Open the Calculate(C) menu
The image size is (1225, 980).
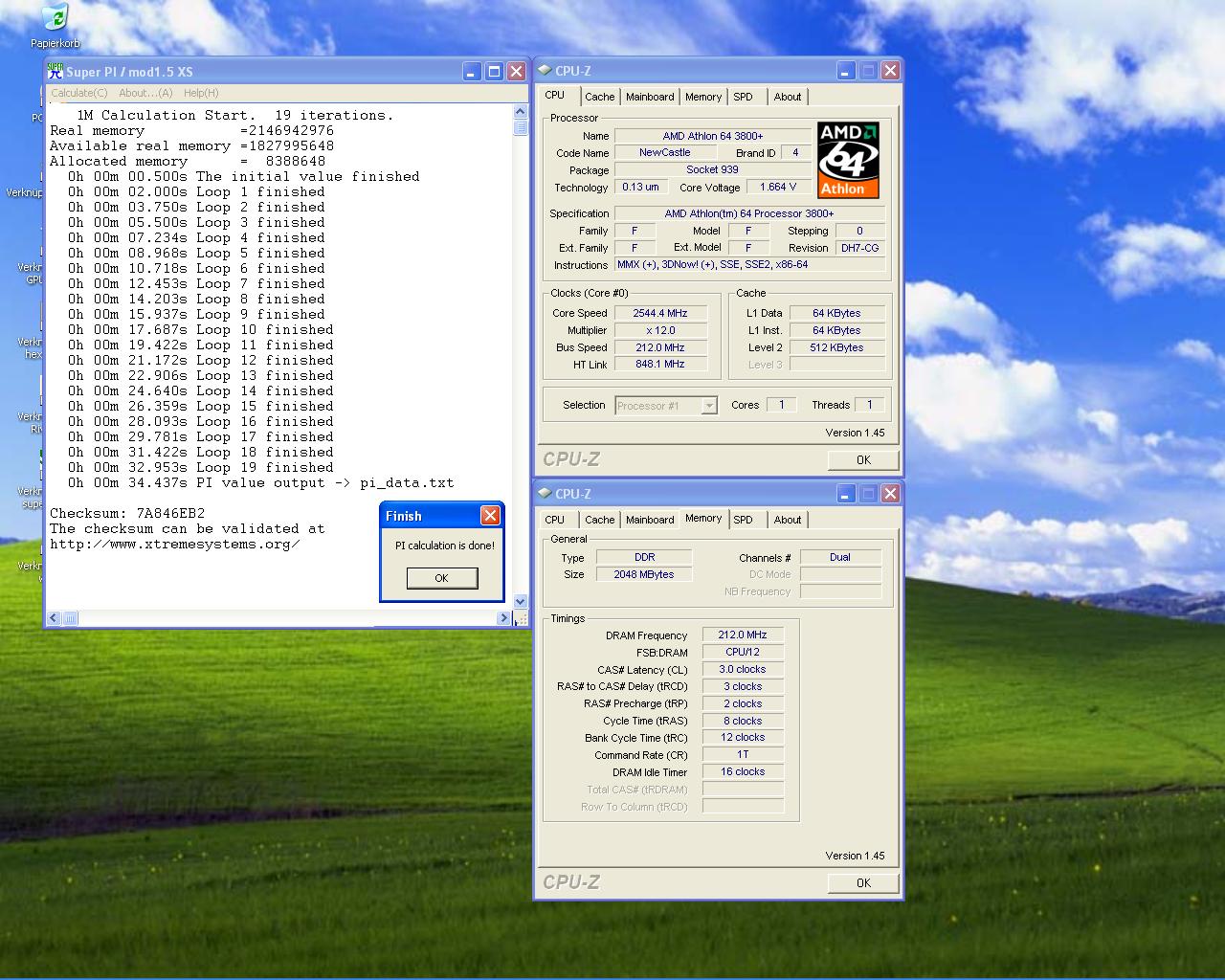point(78,93)
